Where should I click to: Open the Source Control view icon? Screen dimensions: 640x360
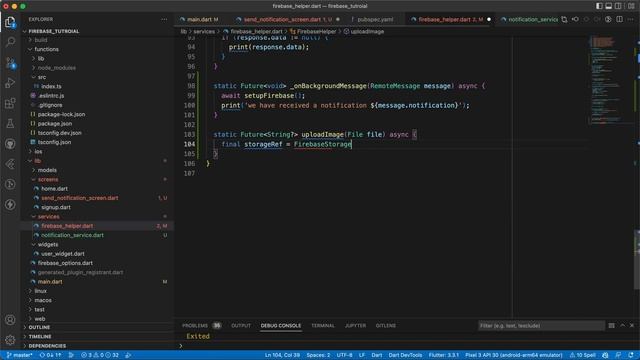[10, 62]
